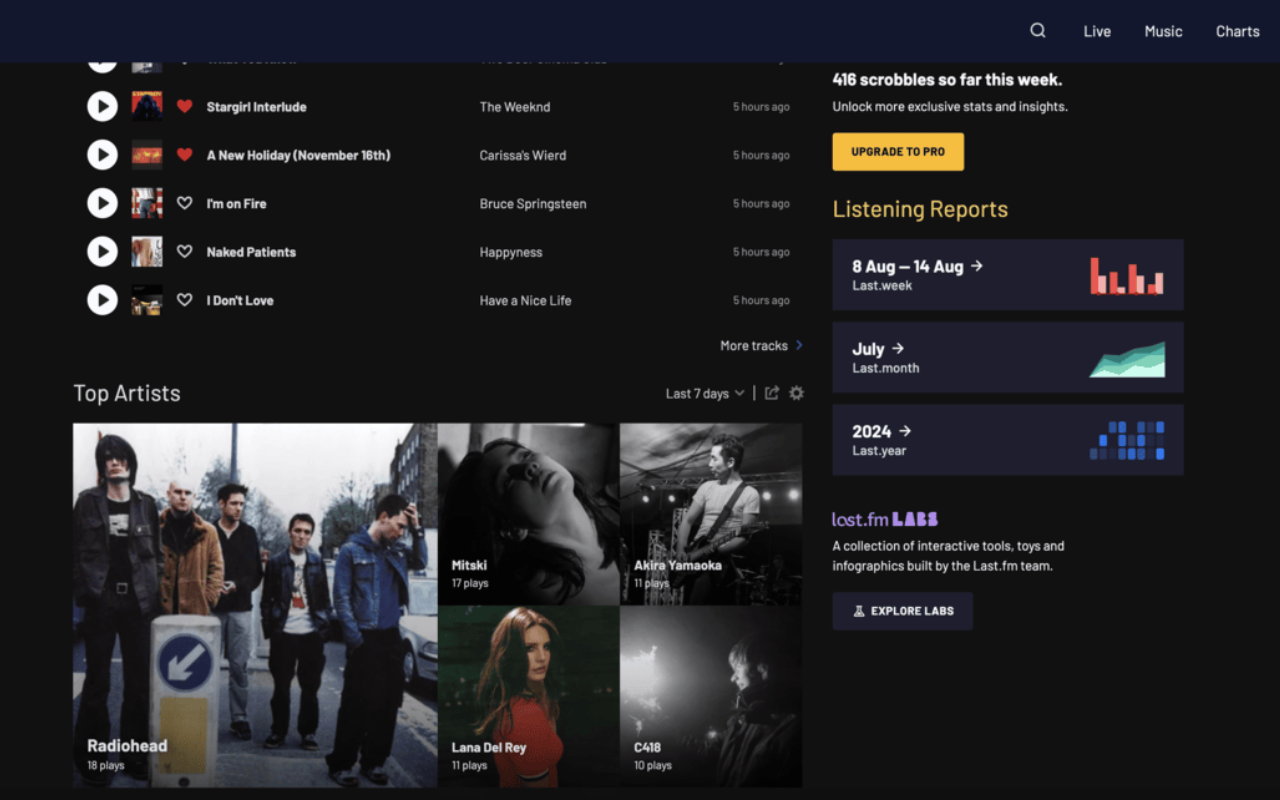Open Radiohead artist tile
Screen dimensions: 1280x800
pos(255,605)
